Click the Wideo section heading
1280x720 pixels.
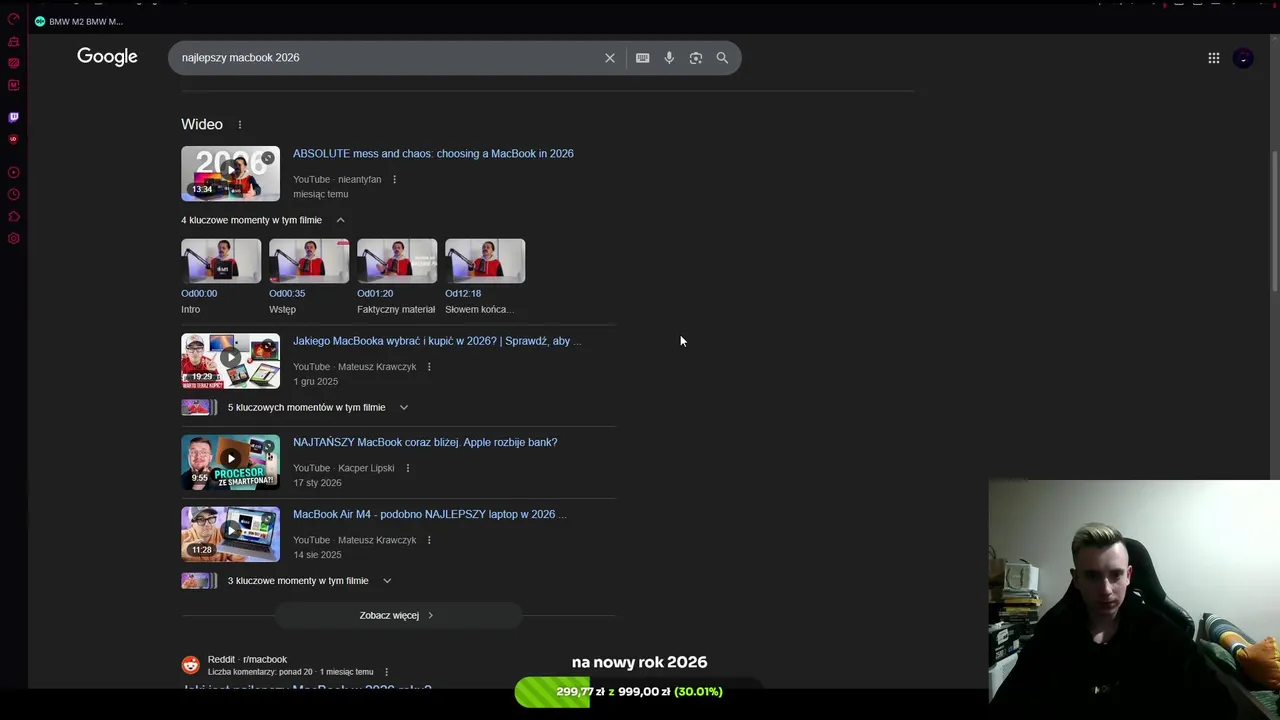pyautogui.click(x=202, y=125)
